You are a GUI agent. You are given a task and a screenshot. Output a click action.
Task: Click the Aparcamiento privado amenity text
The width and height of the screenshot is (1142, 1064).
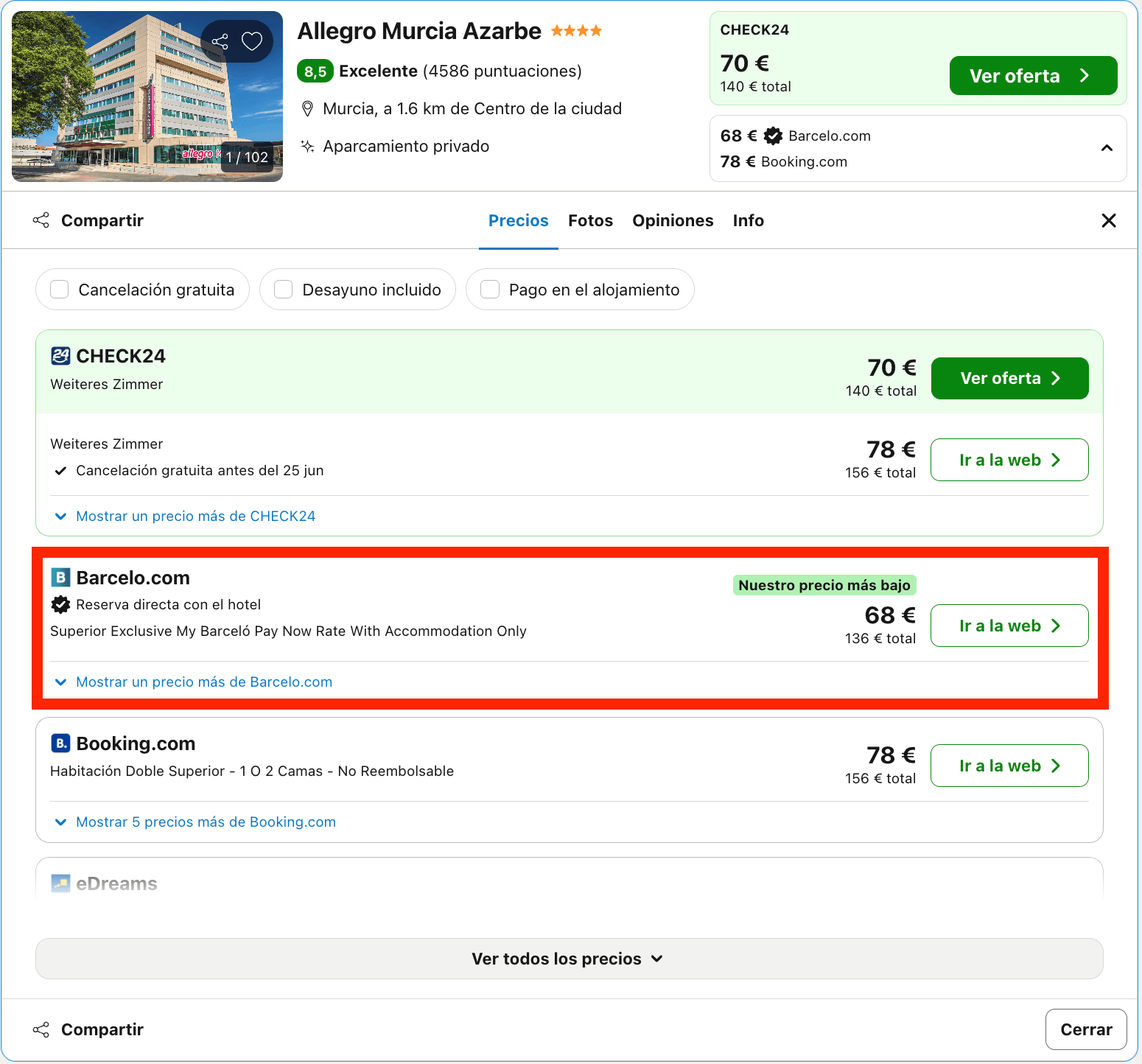406,146
